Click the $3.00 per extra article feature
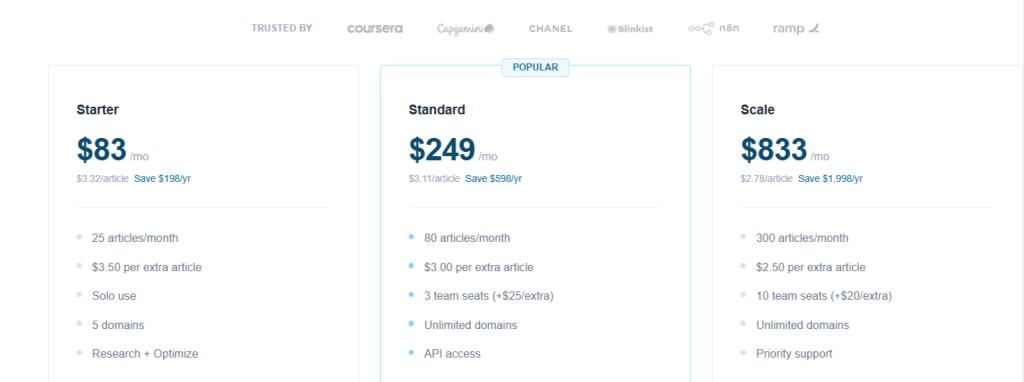The width and height of the screenshot is (1024, 382). click(x=479, y=267)
